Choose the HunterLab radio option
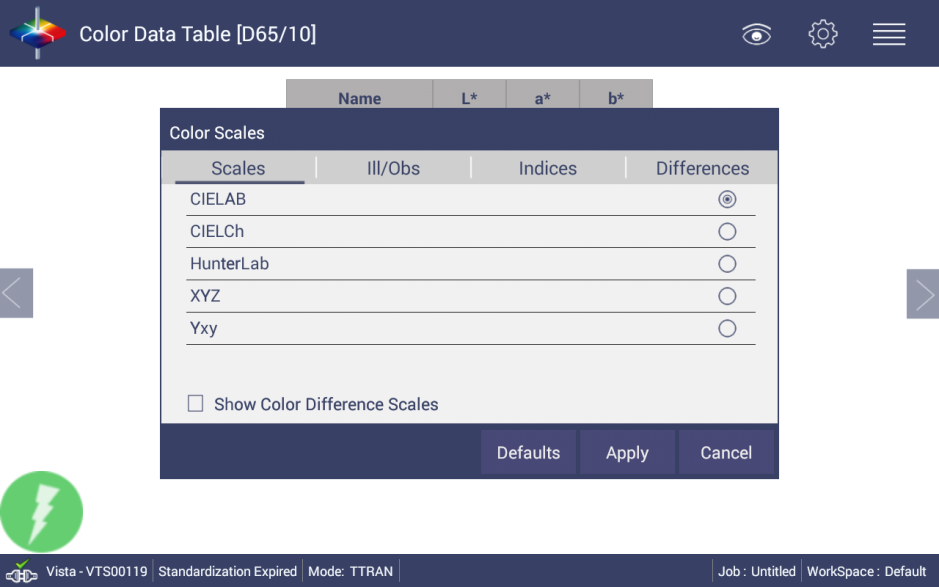 [x=727, y=264]
